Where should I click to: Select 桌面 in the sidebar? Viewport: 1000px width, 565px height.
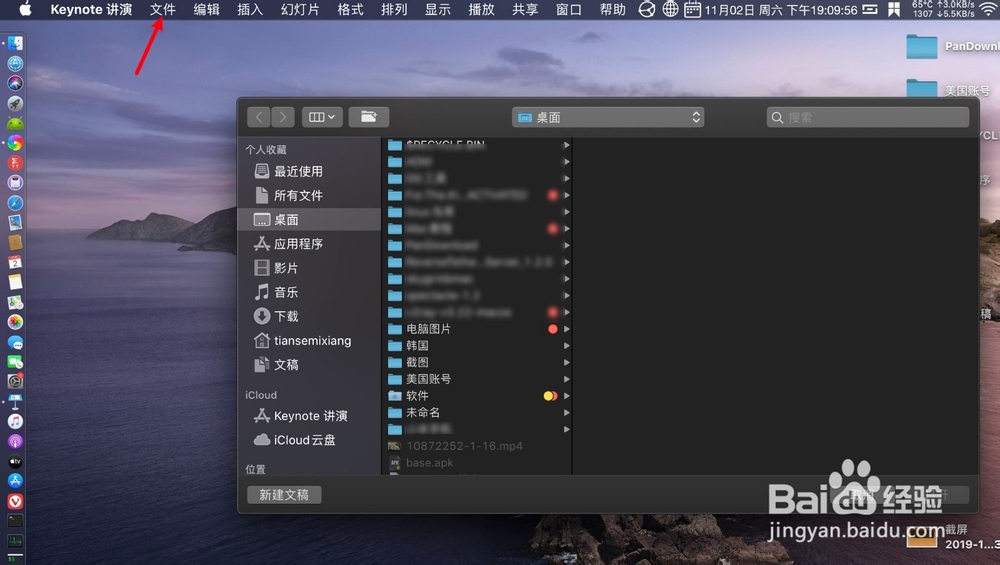(309, 219)
